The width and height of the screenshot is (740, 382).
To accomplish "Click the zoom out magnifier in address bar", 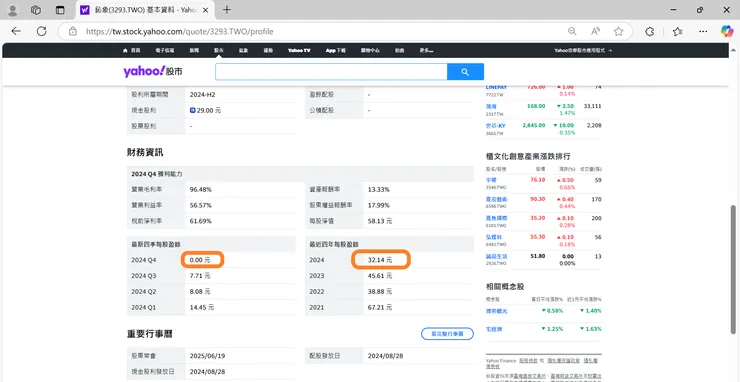I will click(572, 32).
